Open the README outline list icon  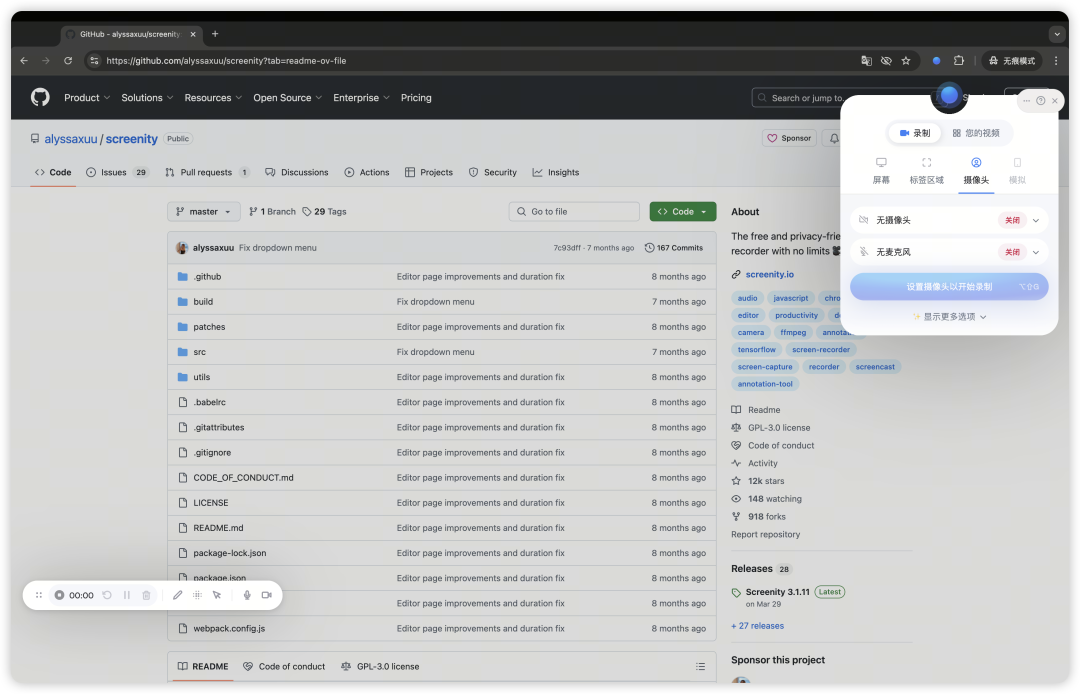pos(700,666)
